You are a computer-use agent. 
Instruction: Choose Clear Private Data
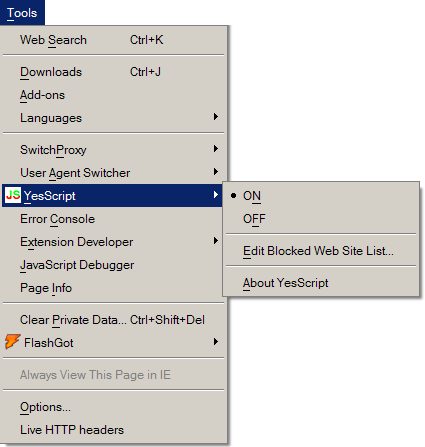click(113, 320)
